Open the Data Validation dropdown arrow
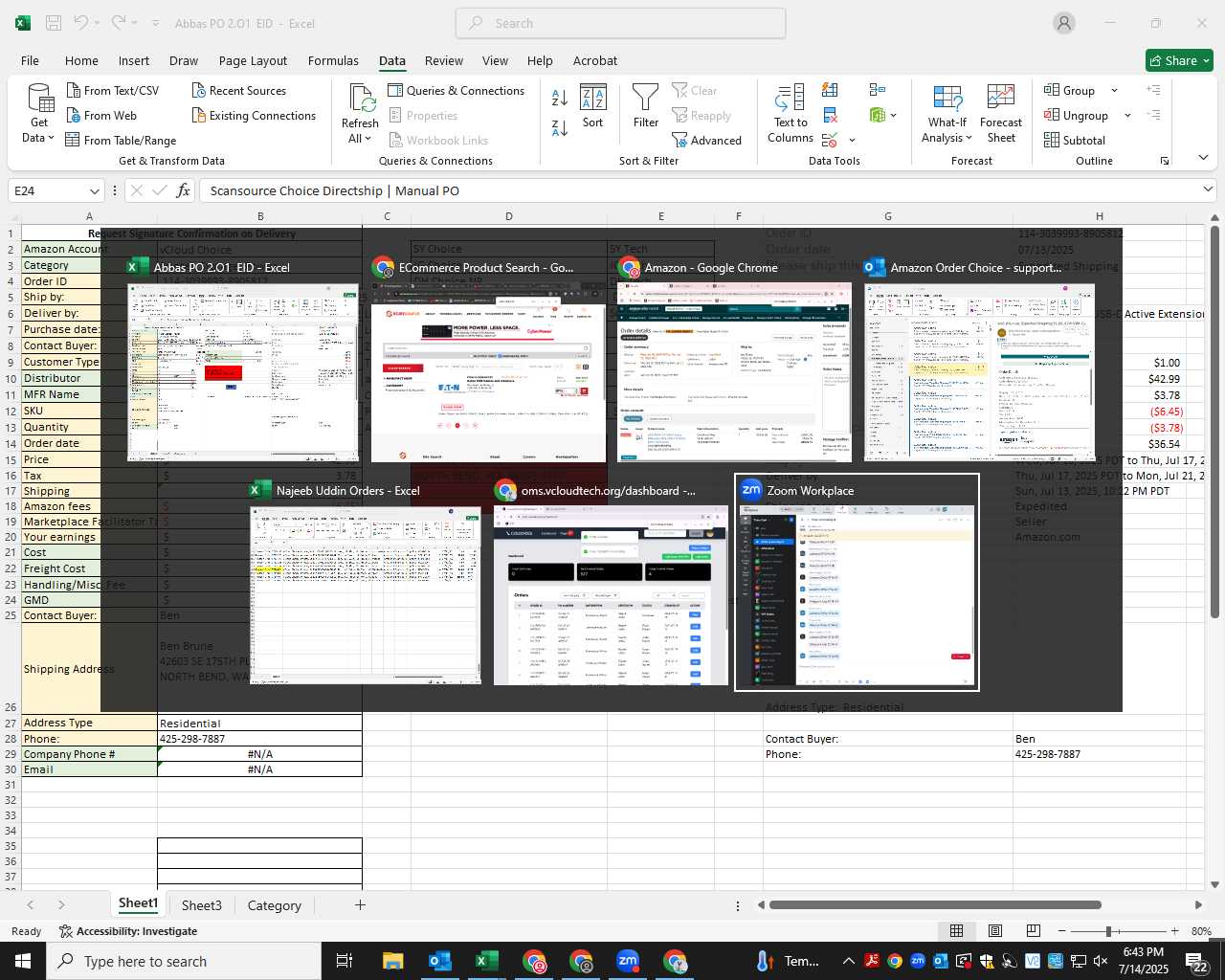 pos(852,140)
